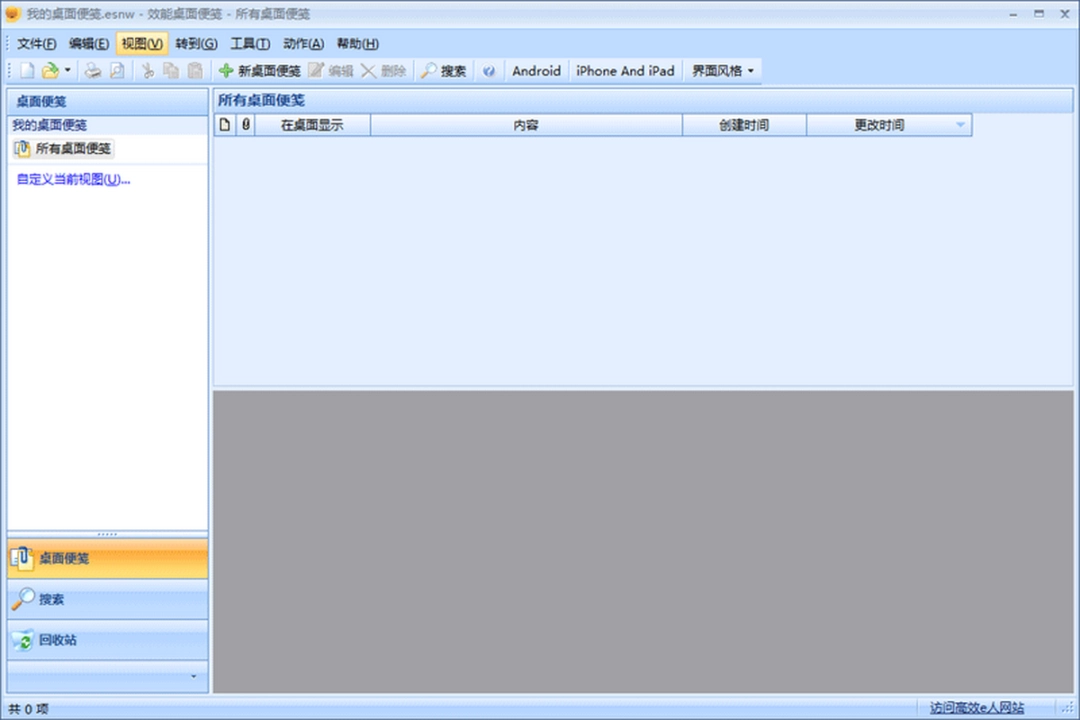Toggle sorting by the 在桌面显示 column header
This screenshot has width=1080, height=720.
click(x=312, y=124)
